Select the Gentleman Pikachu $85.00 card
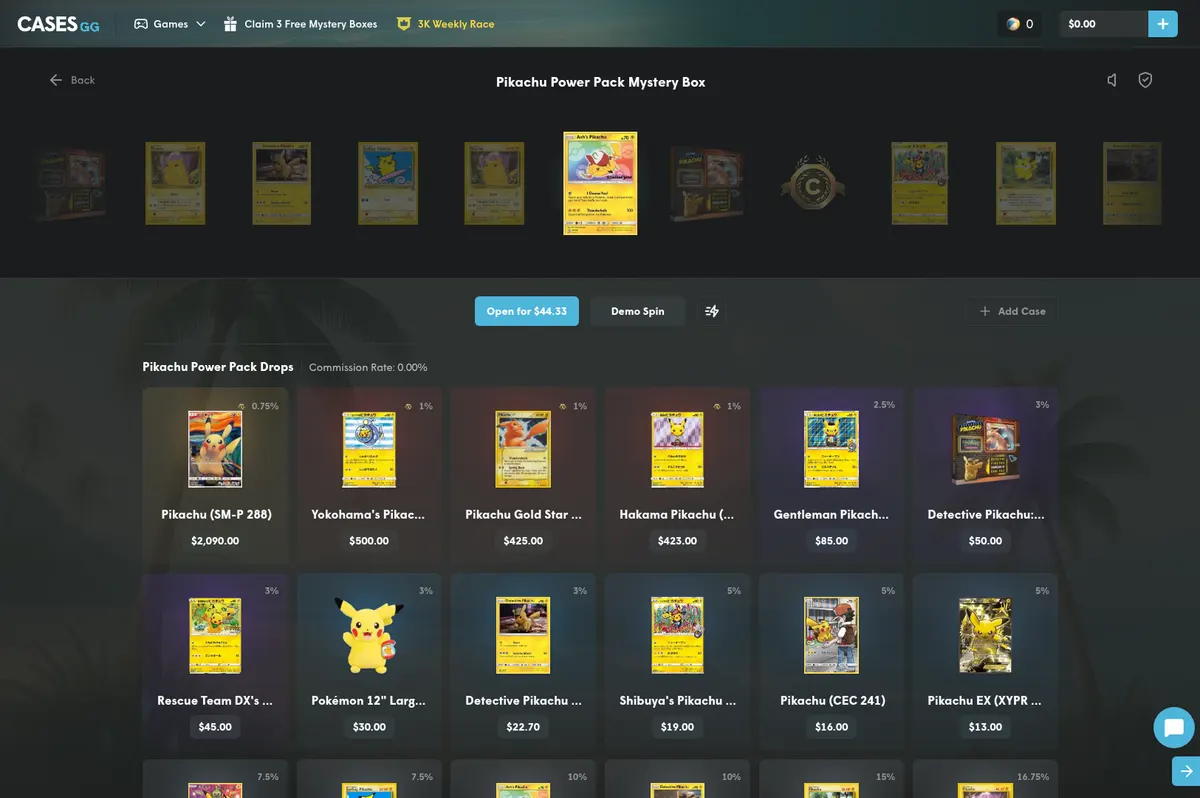Image resolution: width=1200 pixels, height=798 pixels. click(831, 476)
